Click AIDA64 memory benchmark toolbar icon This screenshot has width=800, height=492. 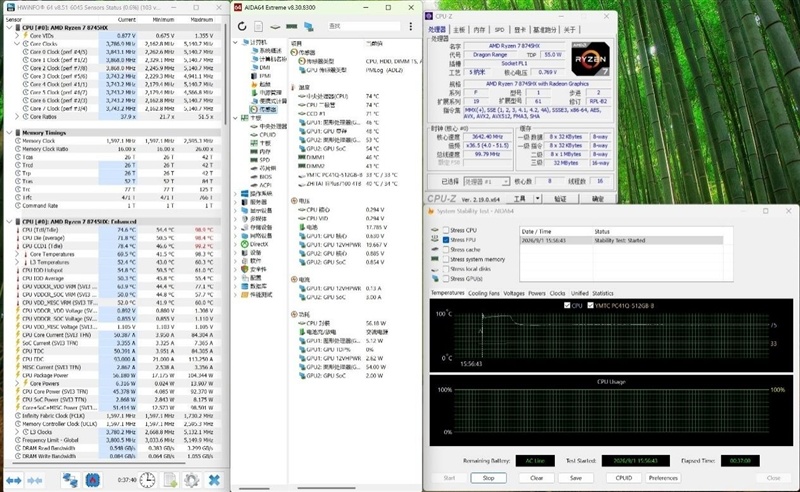pos(292,27)
